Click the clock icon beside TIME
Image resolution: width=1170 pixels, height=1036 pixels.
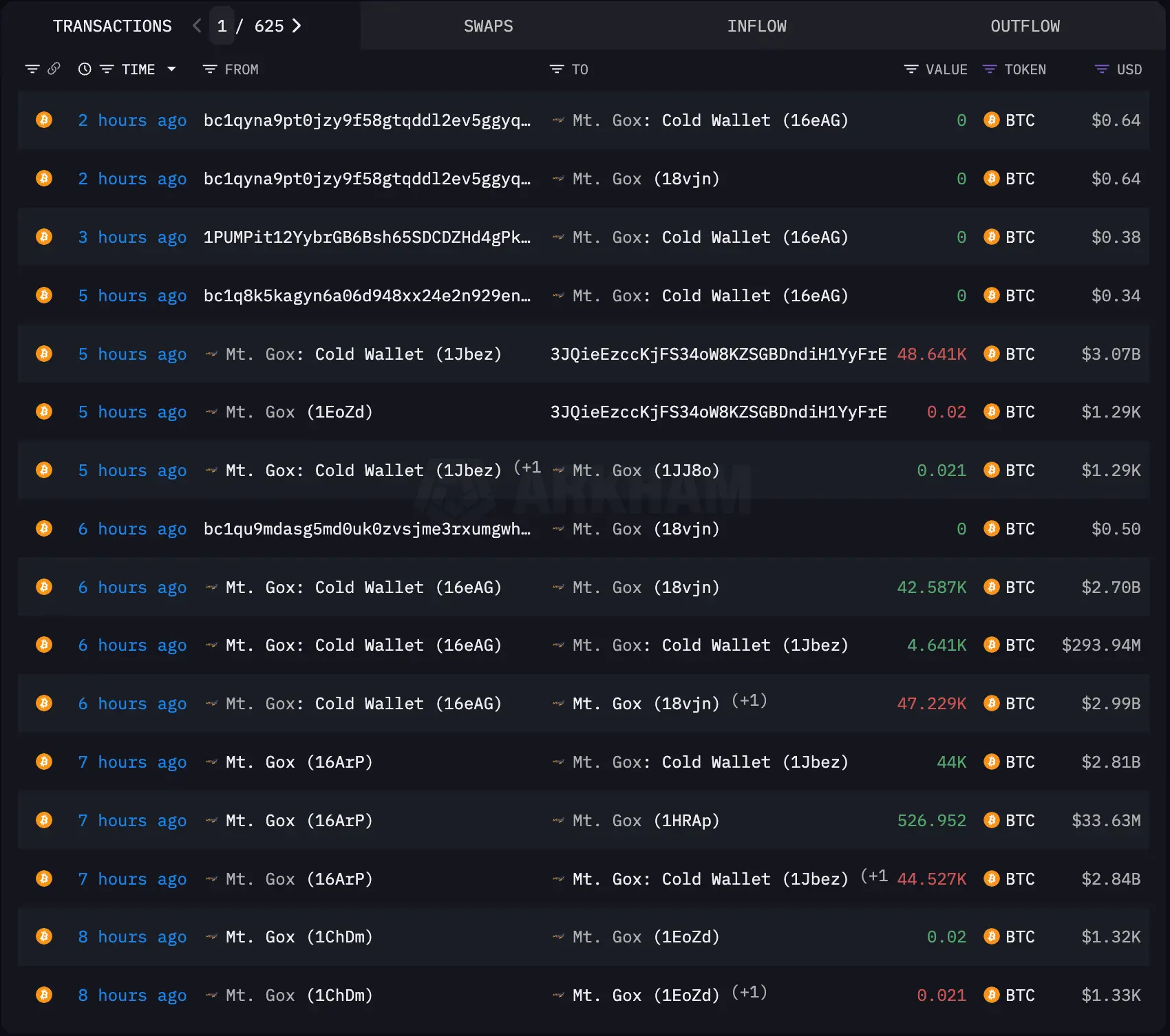[85, 69]
